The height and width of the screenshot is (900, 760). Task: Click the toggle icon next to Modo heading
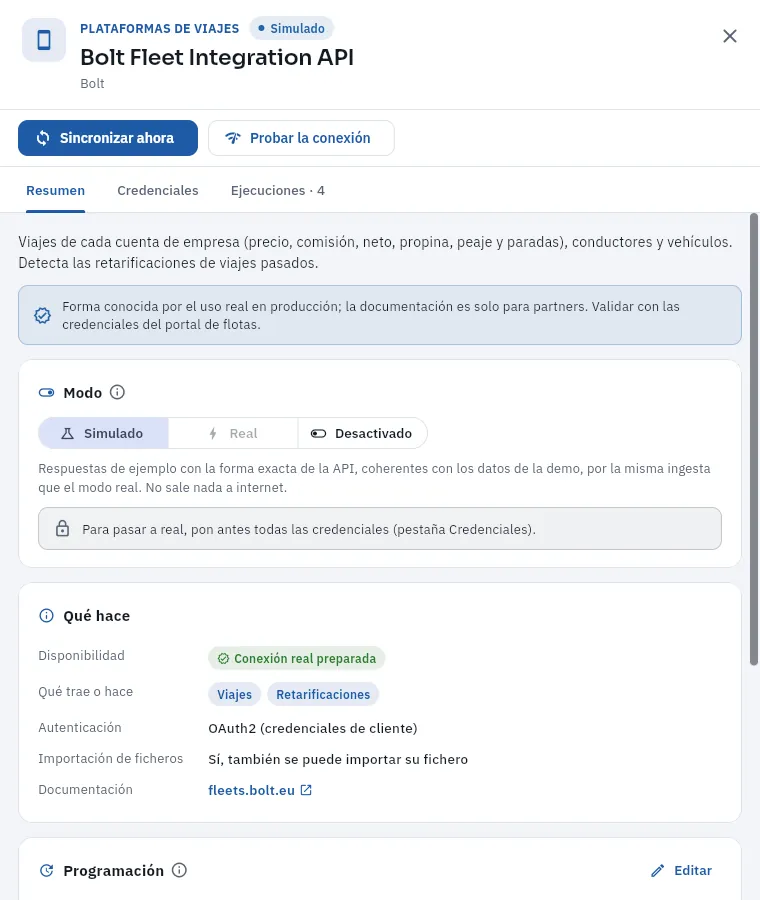(x=46, y=393)
